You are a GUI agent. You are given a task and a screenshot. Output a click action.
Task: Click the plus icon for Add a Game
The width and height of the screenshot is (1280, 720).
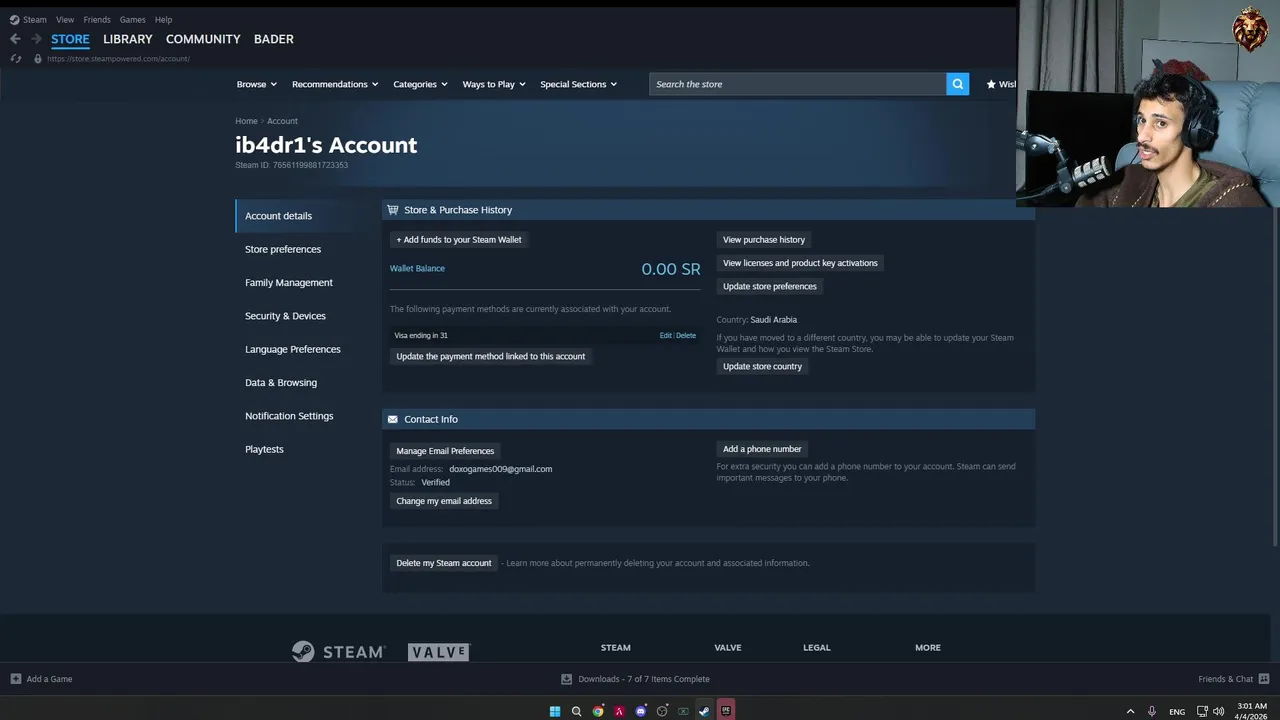pos(15,679)
